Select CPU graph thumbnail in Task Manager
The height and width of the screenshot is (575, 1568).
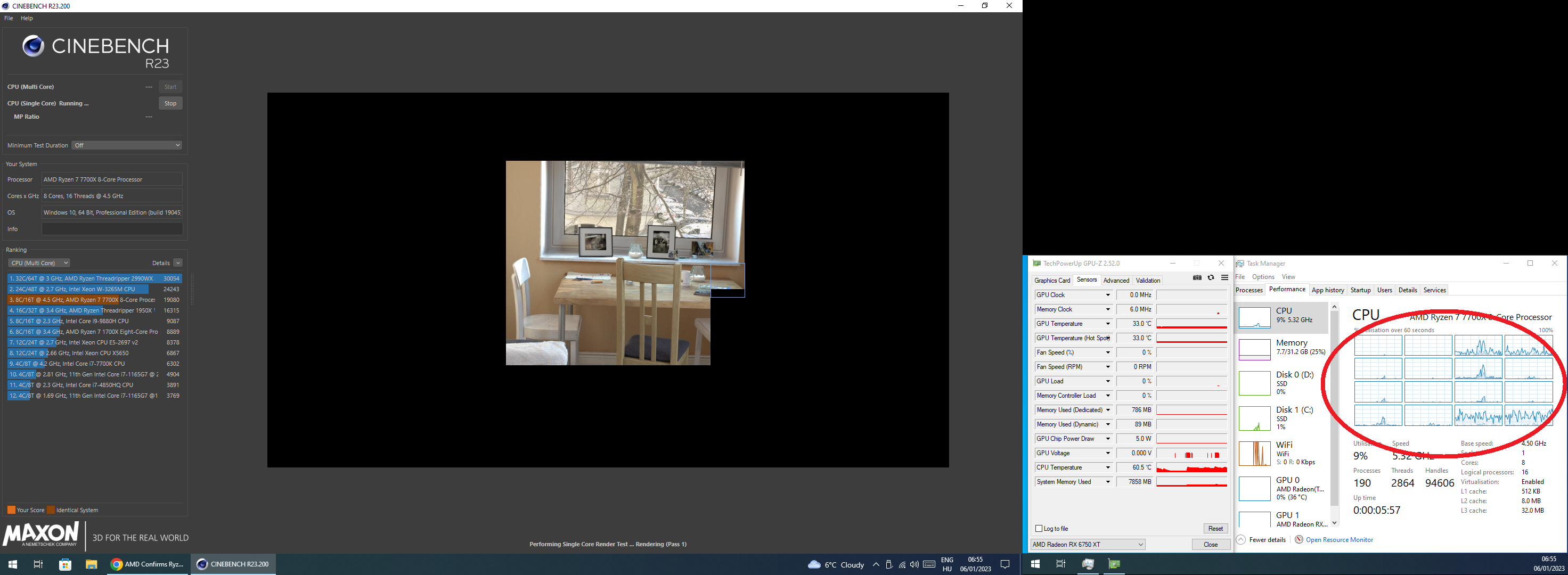pyautogui.click(x=1254, y=317)
